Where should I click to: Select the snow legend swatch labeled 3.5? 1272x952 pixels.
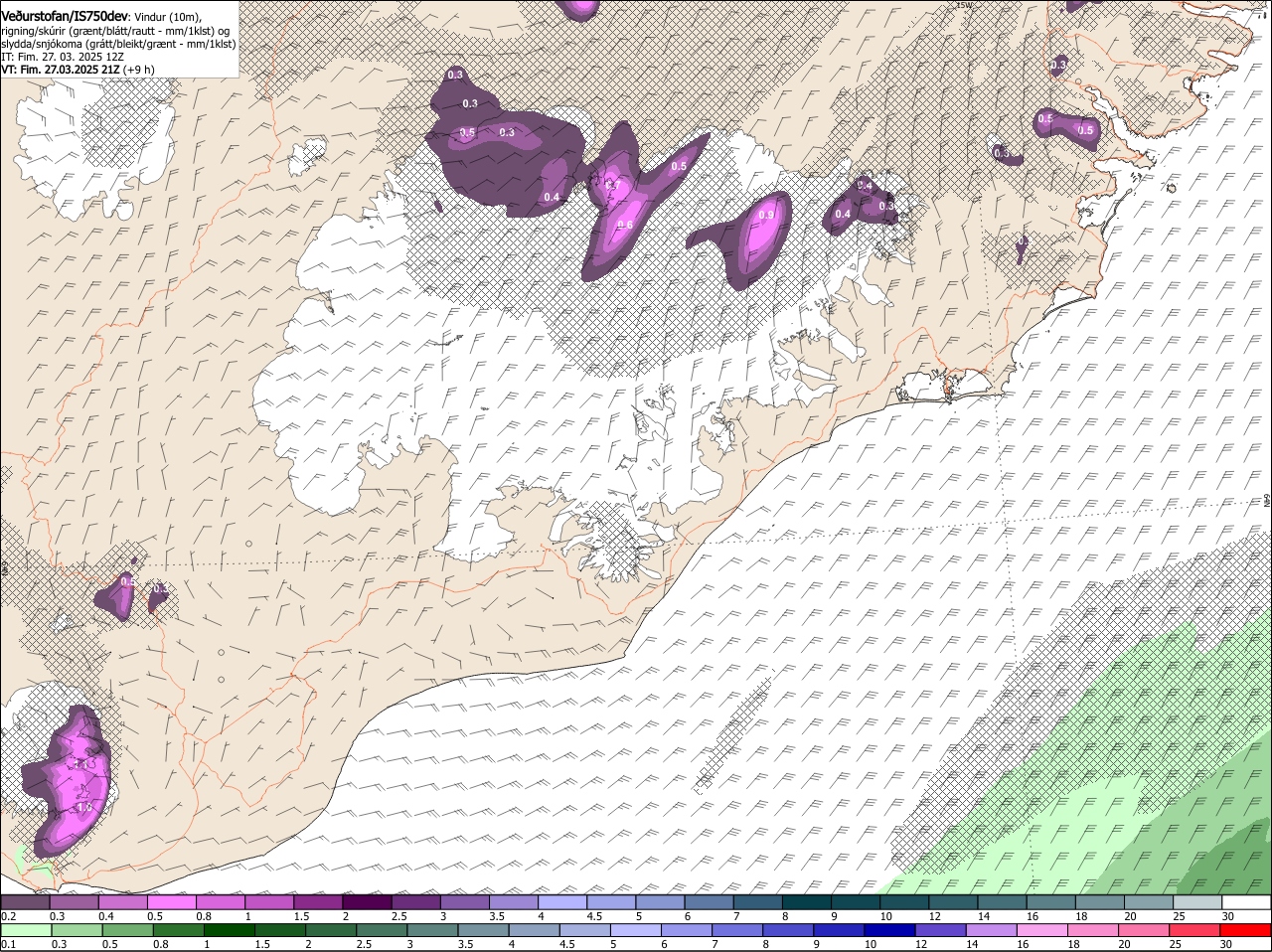tap(512, 902)
